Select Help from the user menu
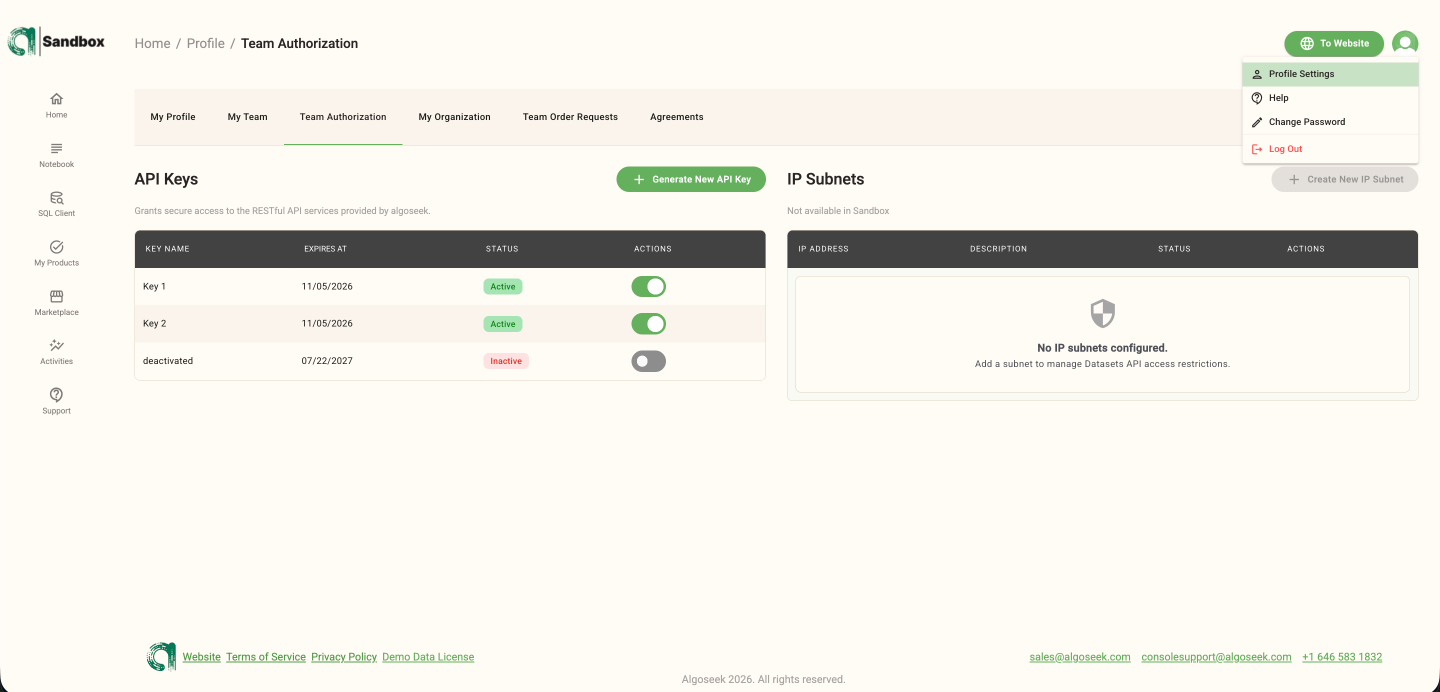The height and width of the screenshot is (692, 1440). 1330,98
